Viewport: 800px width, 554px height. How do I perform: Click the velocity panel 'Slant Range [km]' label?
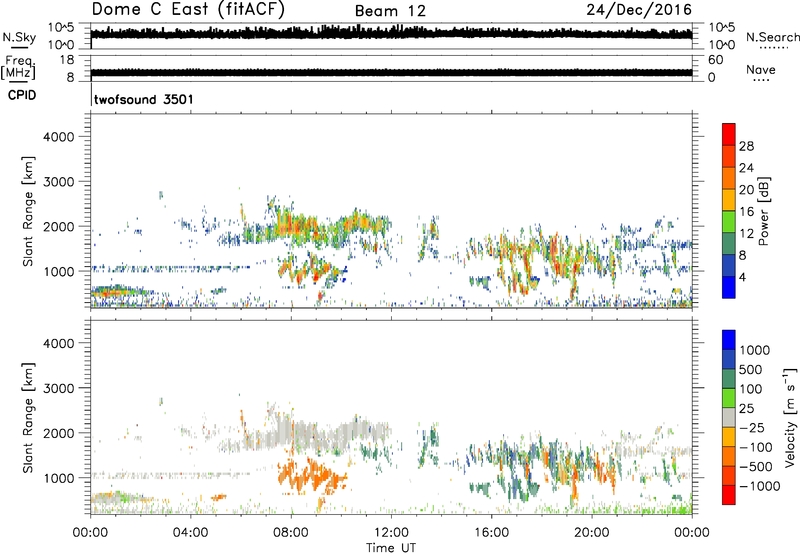tap(28, 418)
